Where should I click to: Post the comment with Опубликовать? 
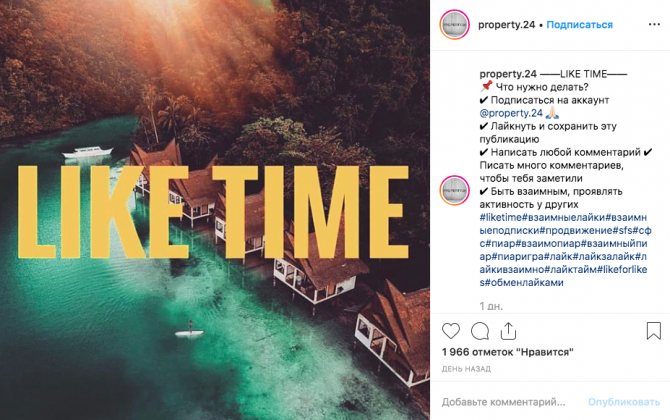pos(624,402)
